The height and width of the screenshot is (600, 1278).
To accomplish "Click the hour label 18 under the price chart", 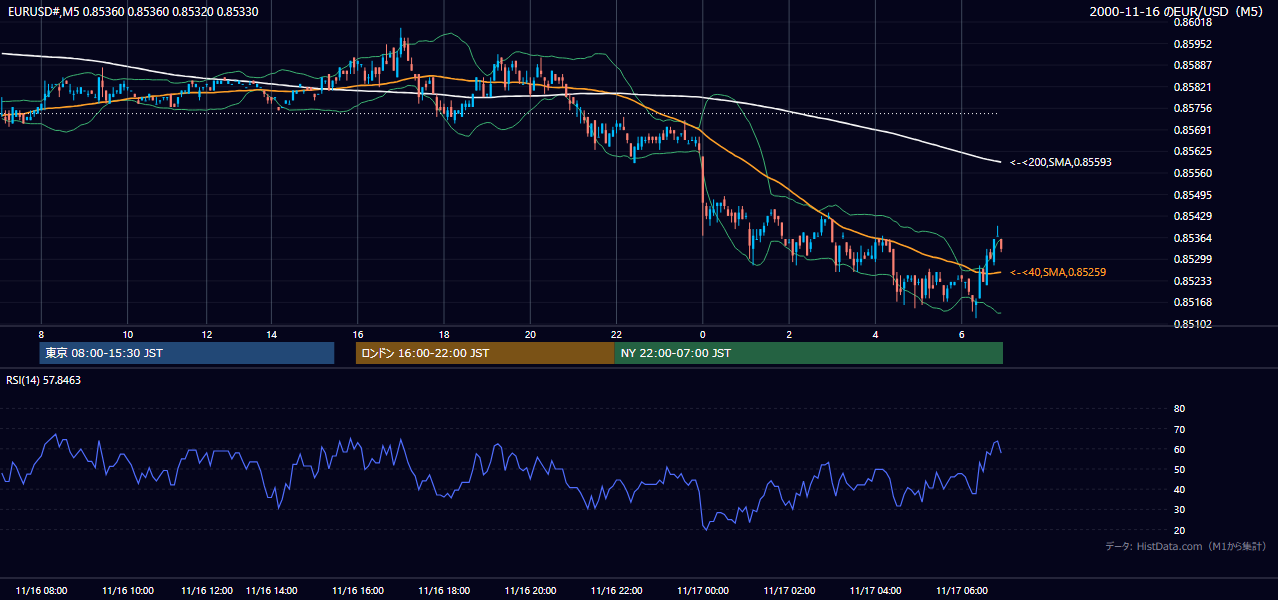I will click(444, 334).
